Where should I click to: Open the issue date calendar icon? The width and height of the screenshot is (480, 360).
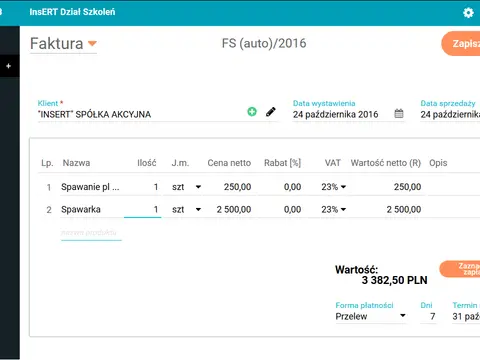pyautogui.click(x=399, y=114)
